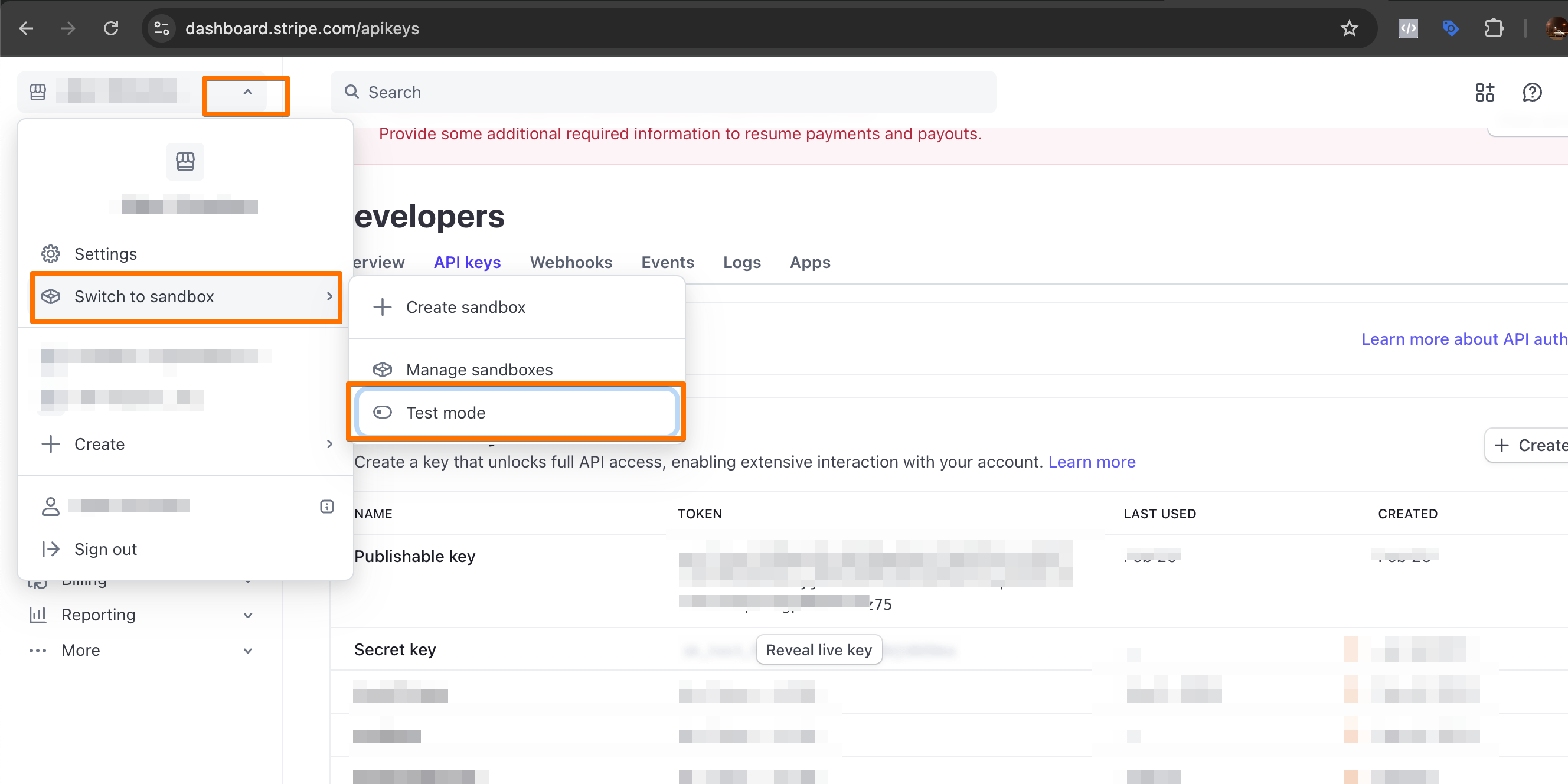Click the Publishable key row name
This screenshot has width=1568, height=784.
coord(414,556)
